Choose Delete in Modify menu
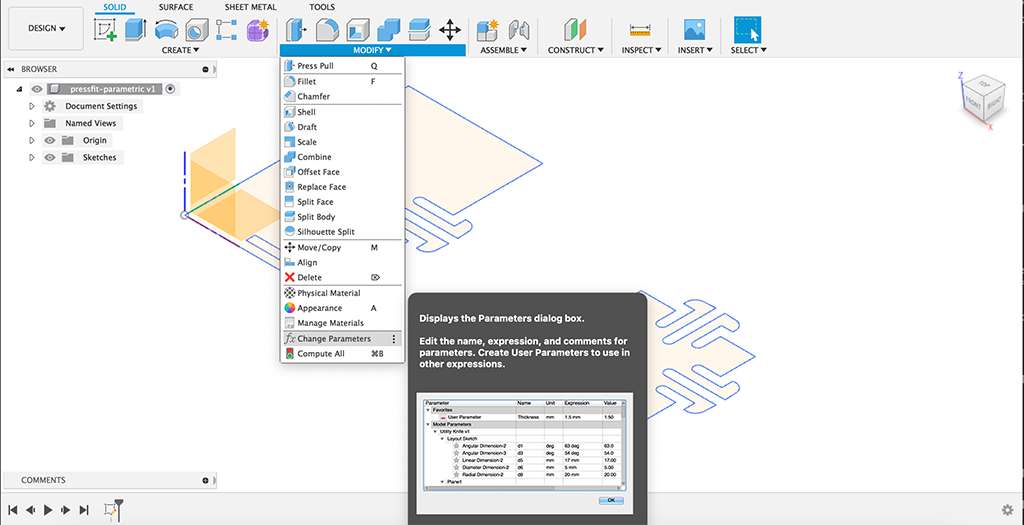The image size is (1024, 525). [341, 278]
